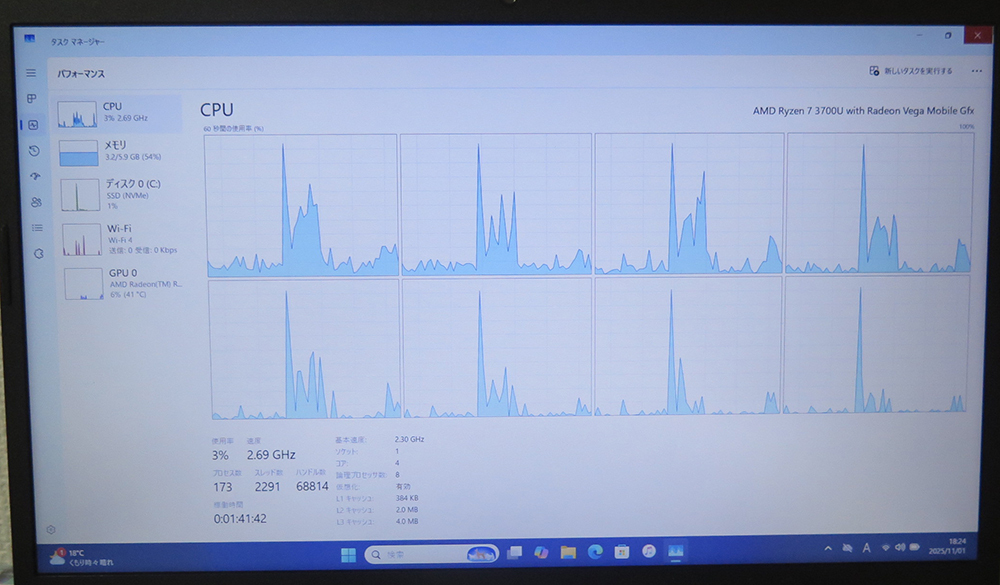Viewport: 1000px width, 585px height.
Task: Open the Windows Start menu on the taskbar
Action: pyautogui.click(x=348, y=555)
